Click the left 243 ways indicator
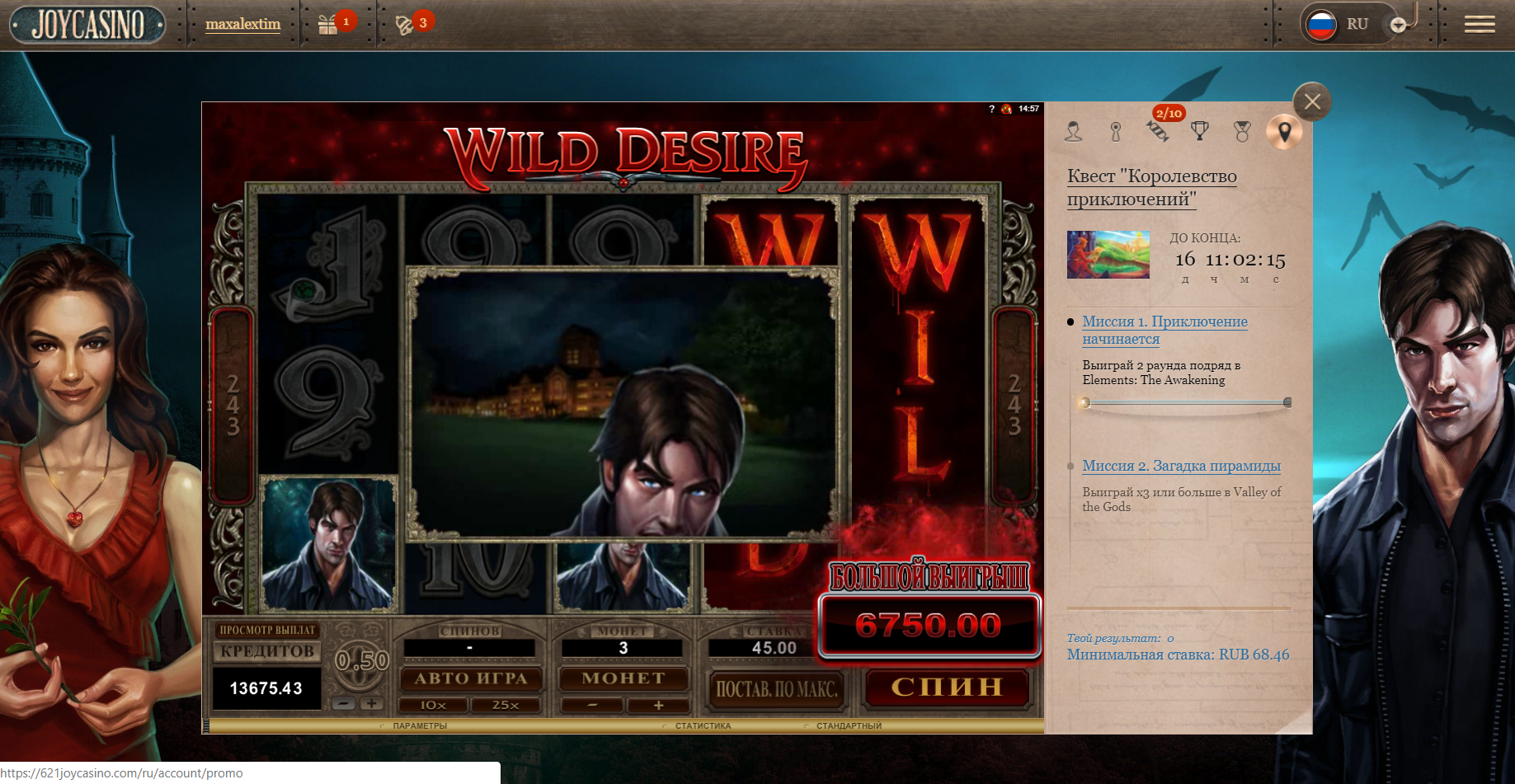 point(233,405)
